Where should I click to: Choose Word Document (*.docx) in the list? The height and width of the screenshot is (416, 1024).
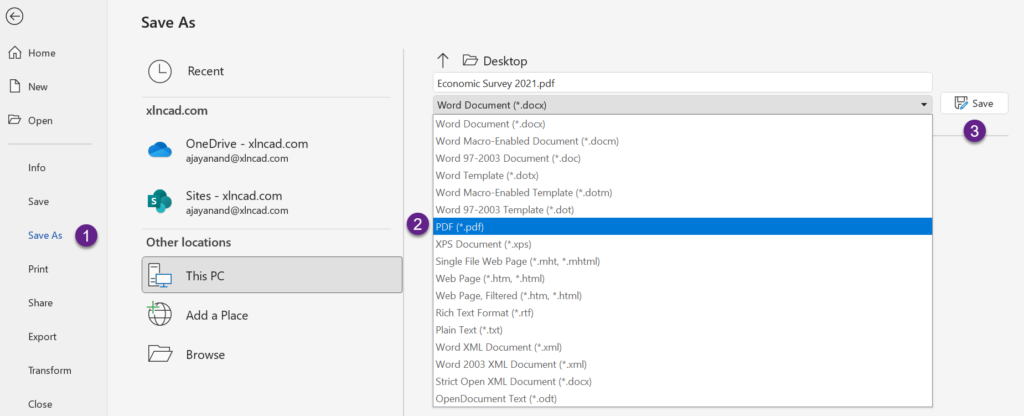(682, 123)
